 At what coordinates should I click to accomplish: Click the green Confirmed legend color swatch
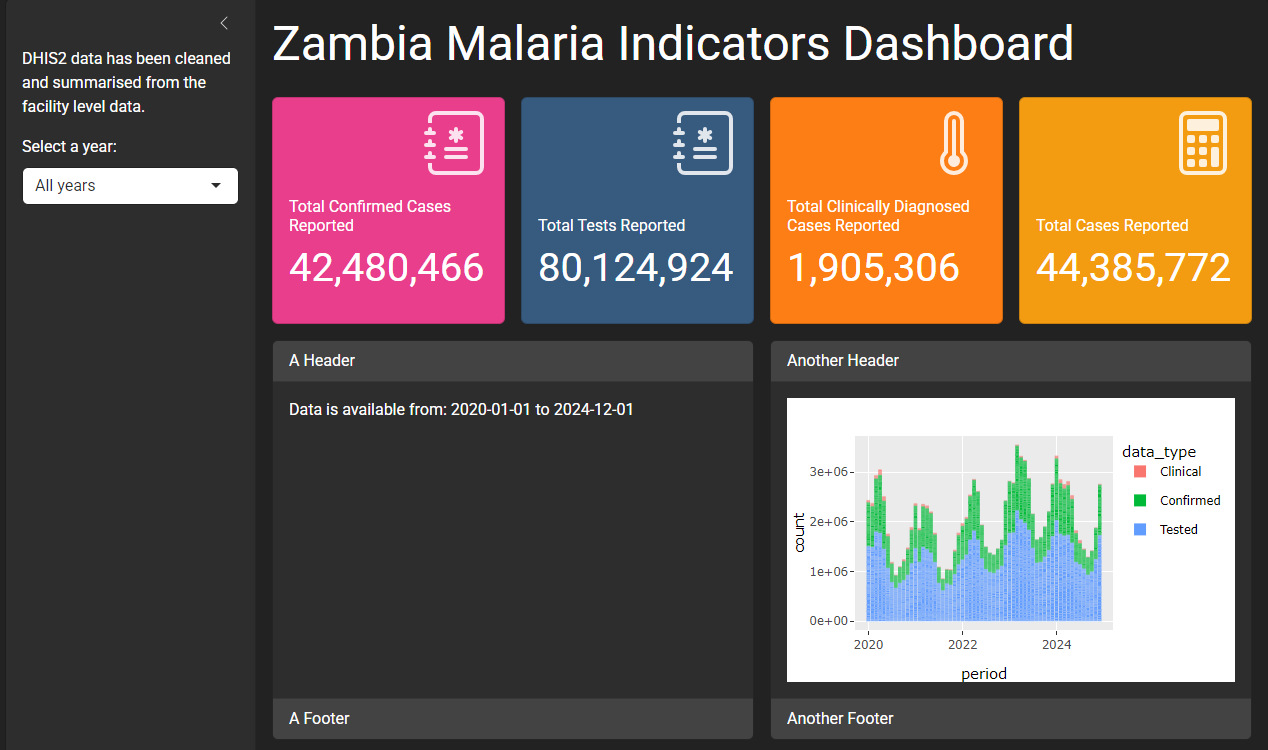[x=1140, y=500]
